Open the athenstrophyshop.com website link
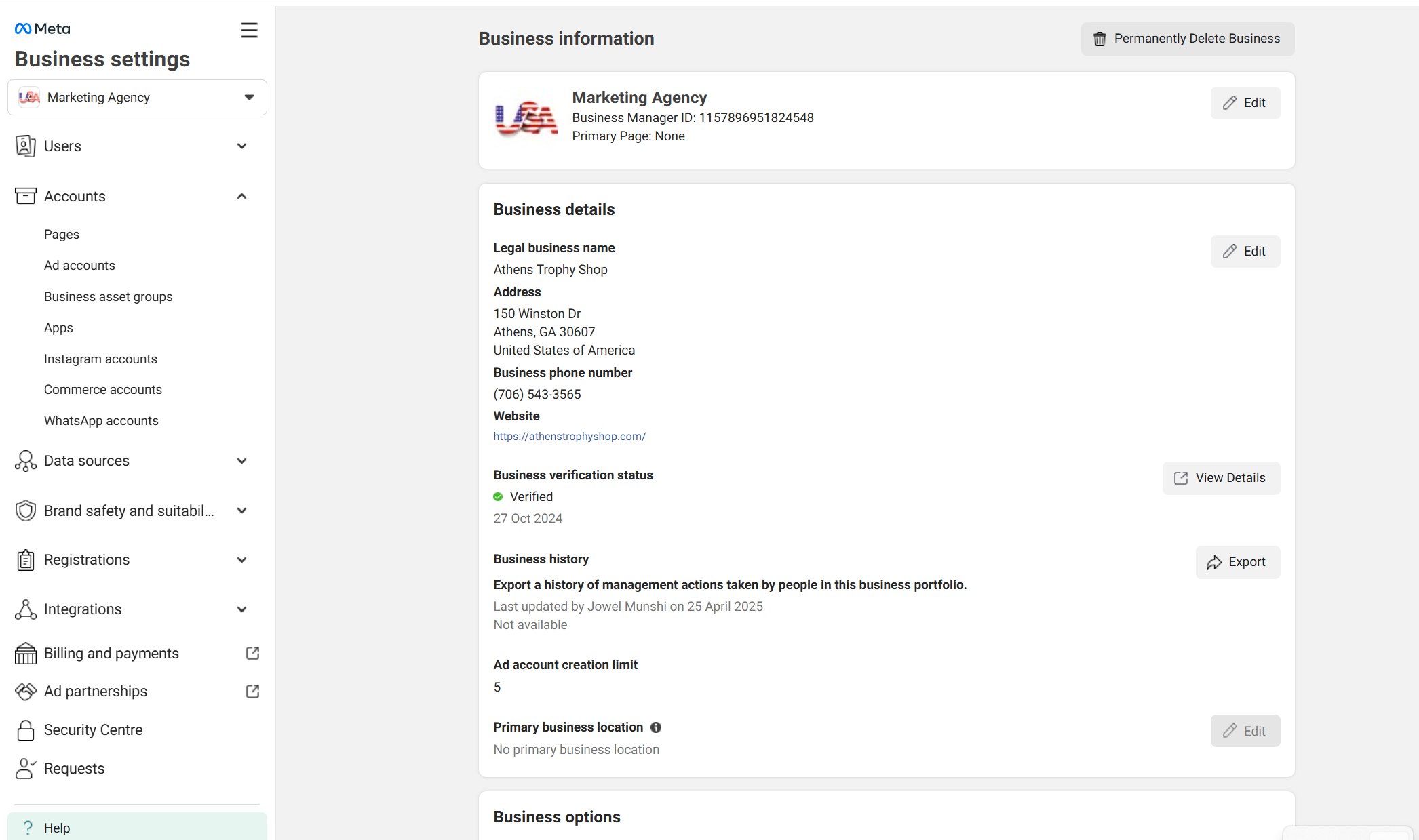 tap(569, 437)
